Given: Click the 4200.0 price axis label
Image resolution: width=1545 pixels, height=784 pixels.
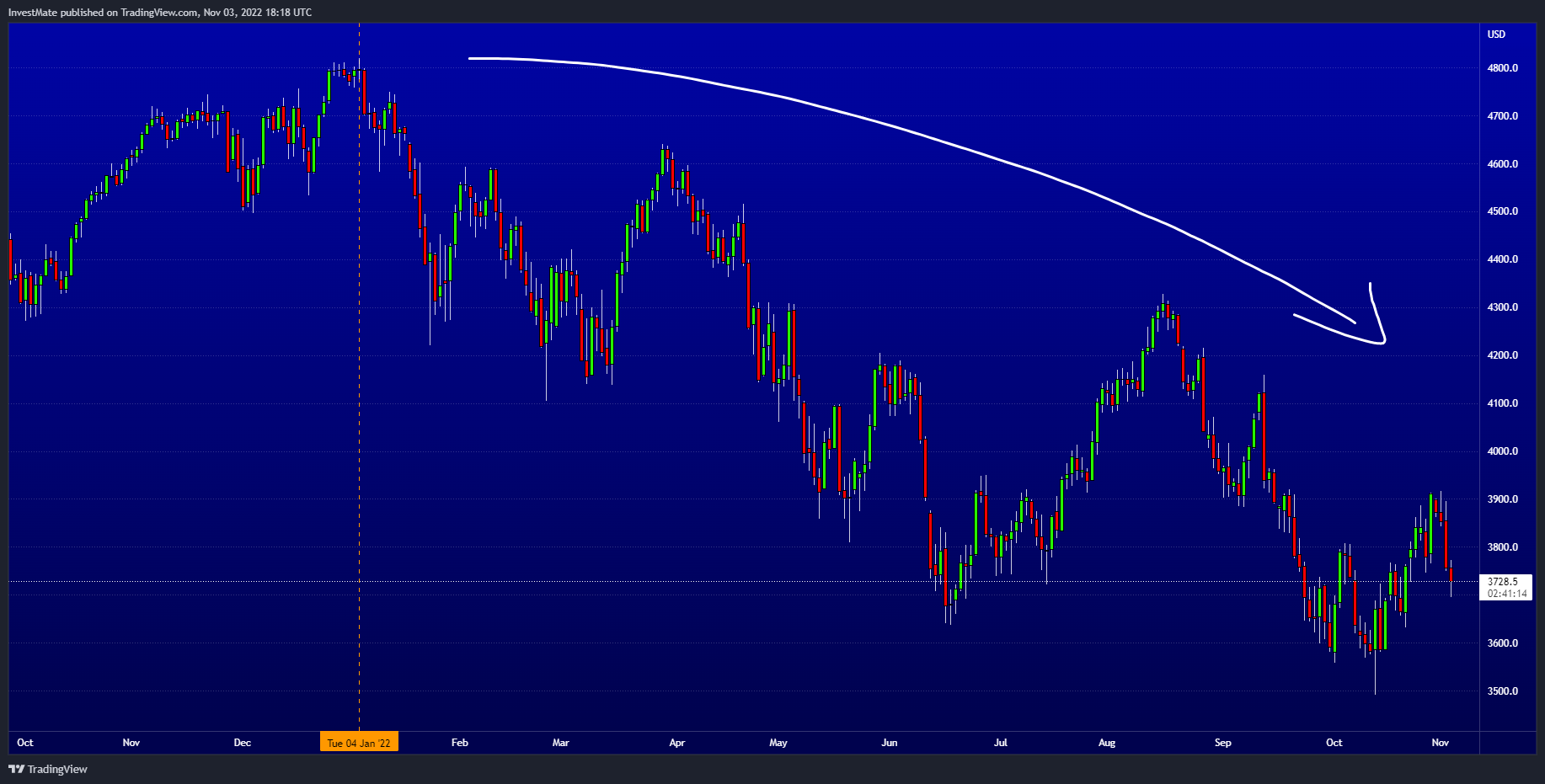Looking at the screenshot, I should coord(1503,355).
